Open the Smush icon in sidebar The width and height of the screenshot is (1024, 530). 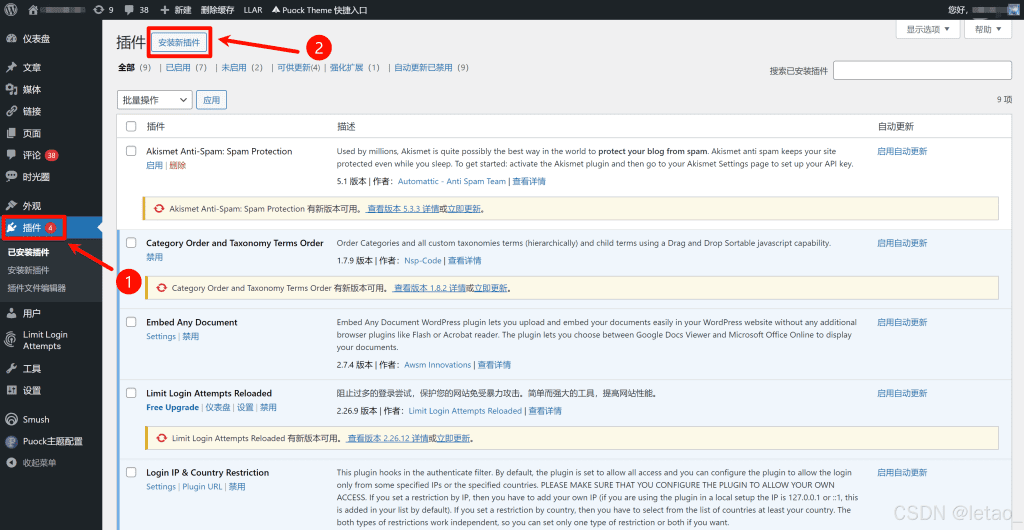click(11, 420)
